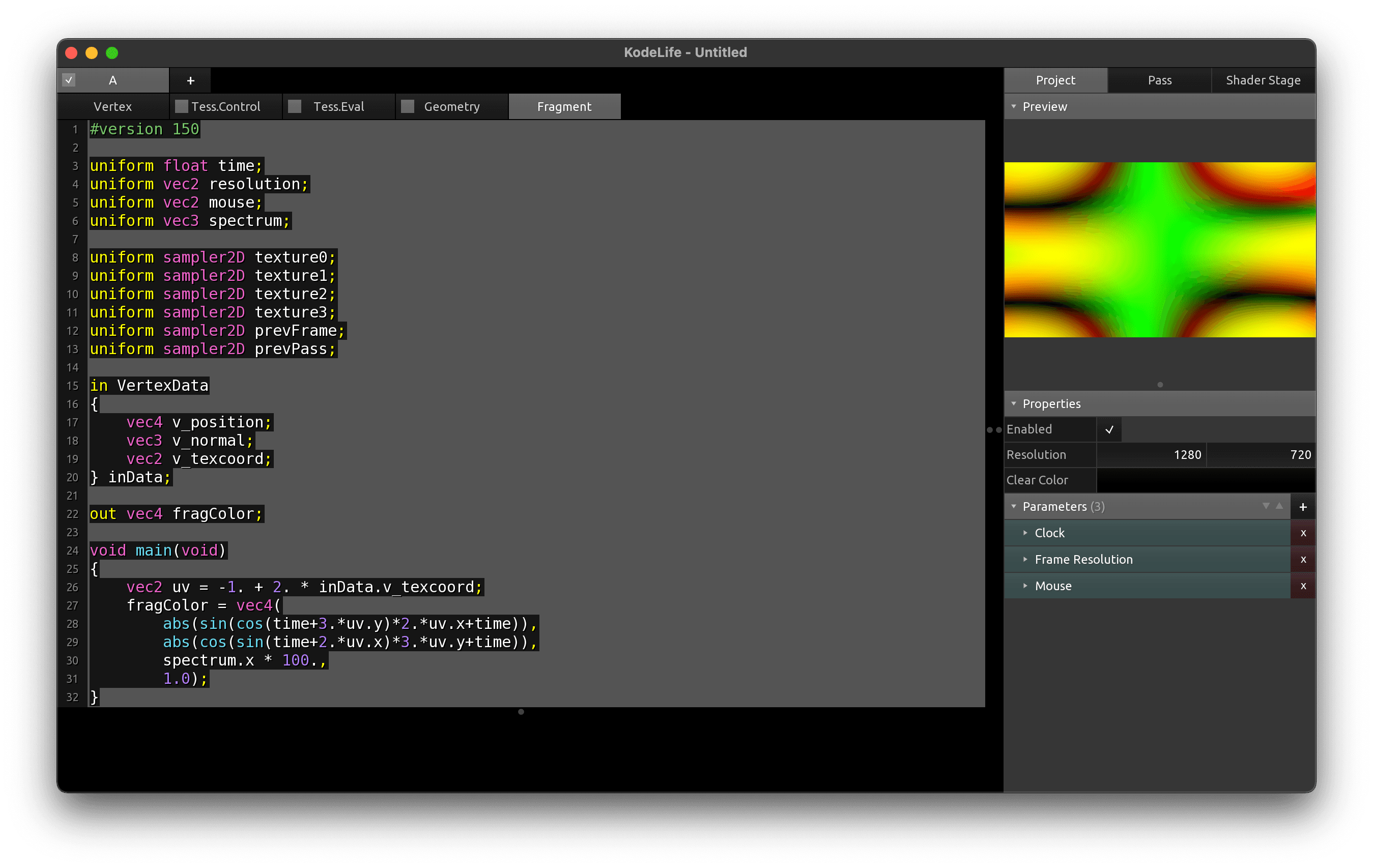This screenshot has height=868, width=1373.
Task: Click the ascending sort arrow in Parameters header
Action: pyautogui.click(x=1279, y=506)
